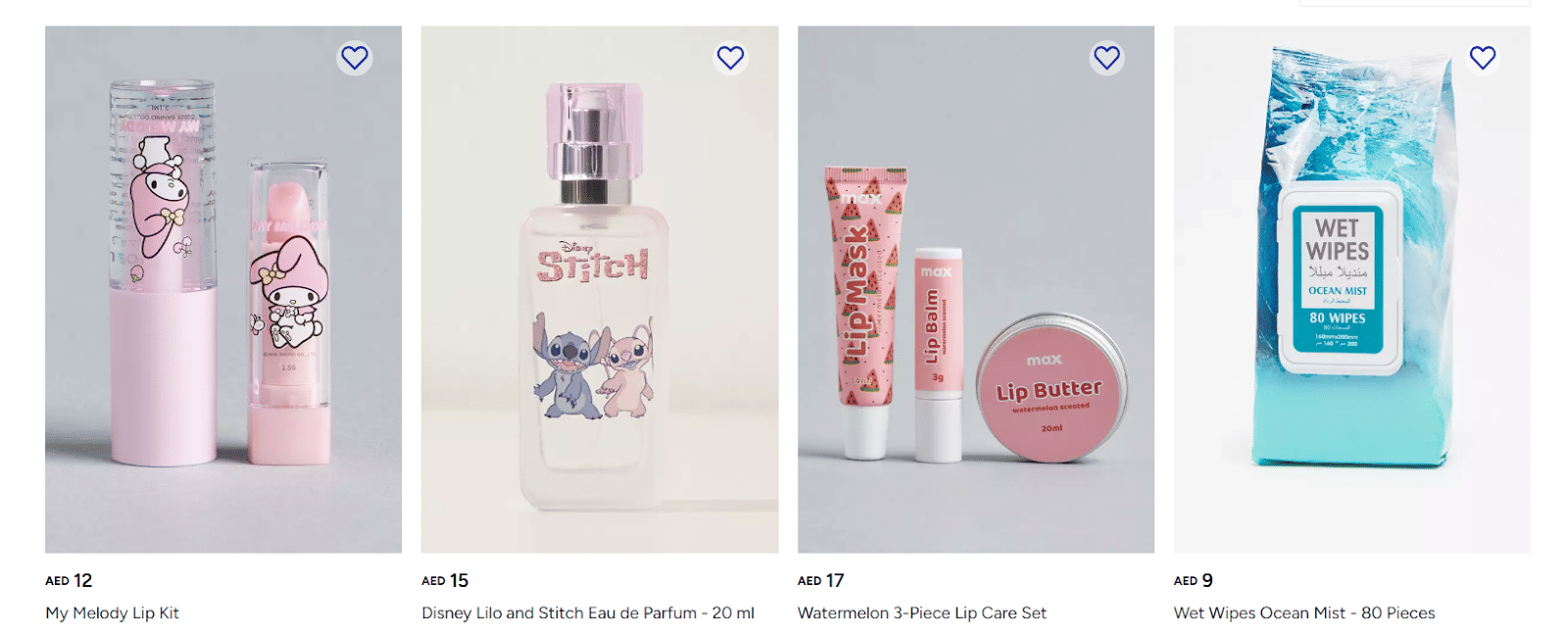Open Disney Lilo and Stitch Eau de Parfum link
This screenshot has width=1568, height=632.
pos(588,612)
